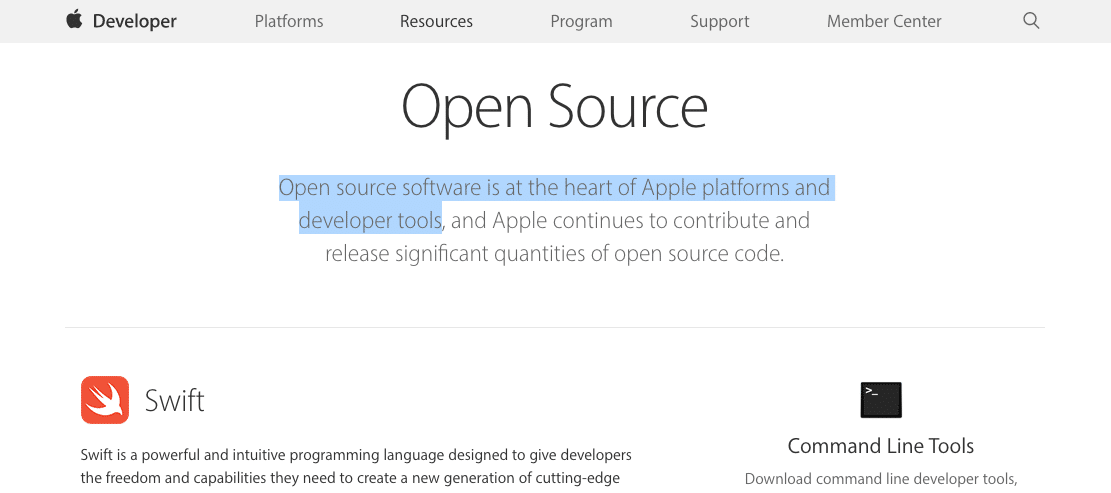Open the Support menu
The width and height of the screenshot is (1111, 493).
(x=719, y=21)
